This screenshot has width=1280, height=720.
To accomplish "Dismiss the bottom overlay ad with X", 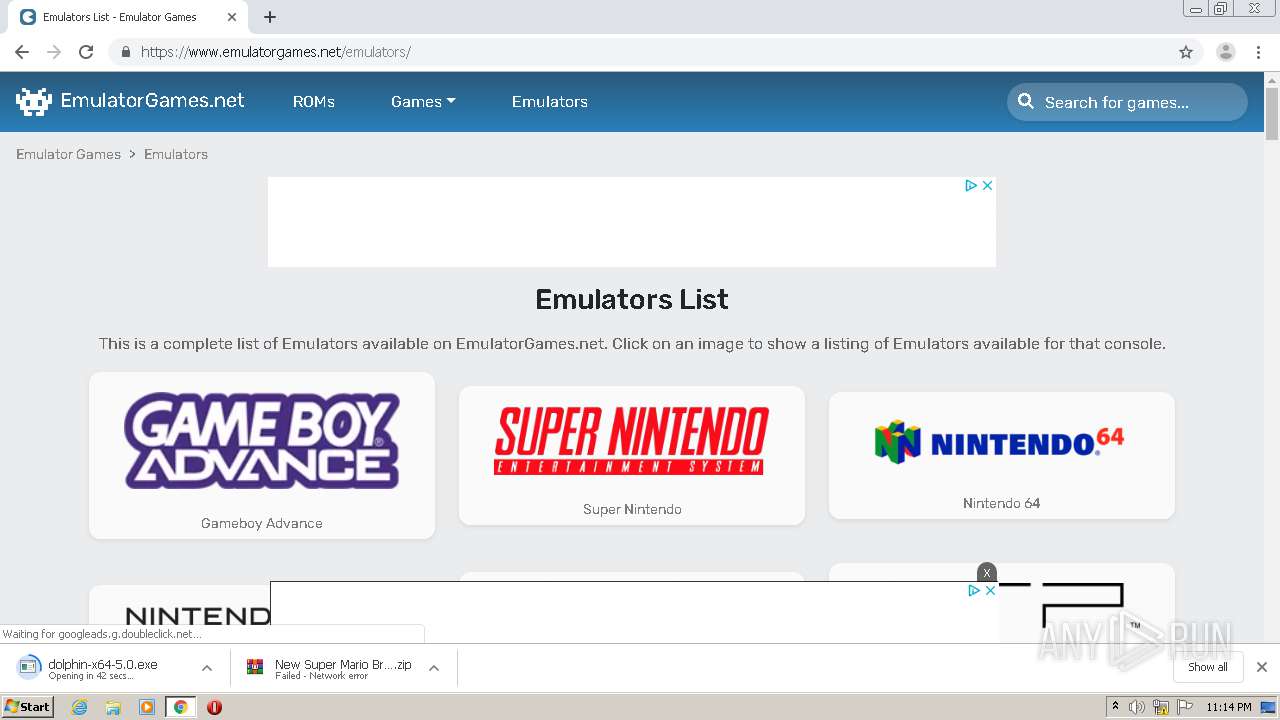I will coord(987,573).
